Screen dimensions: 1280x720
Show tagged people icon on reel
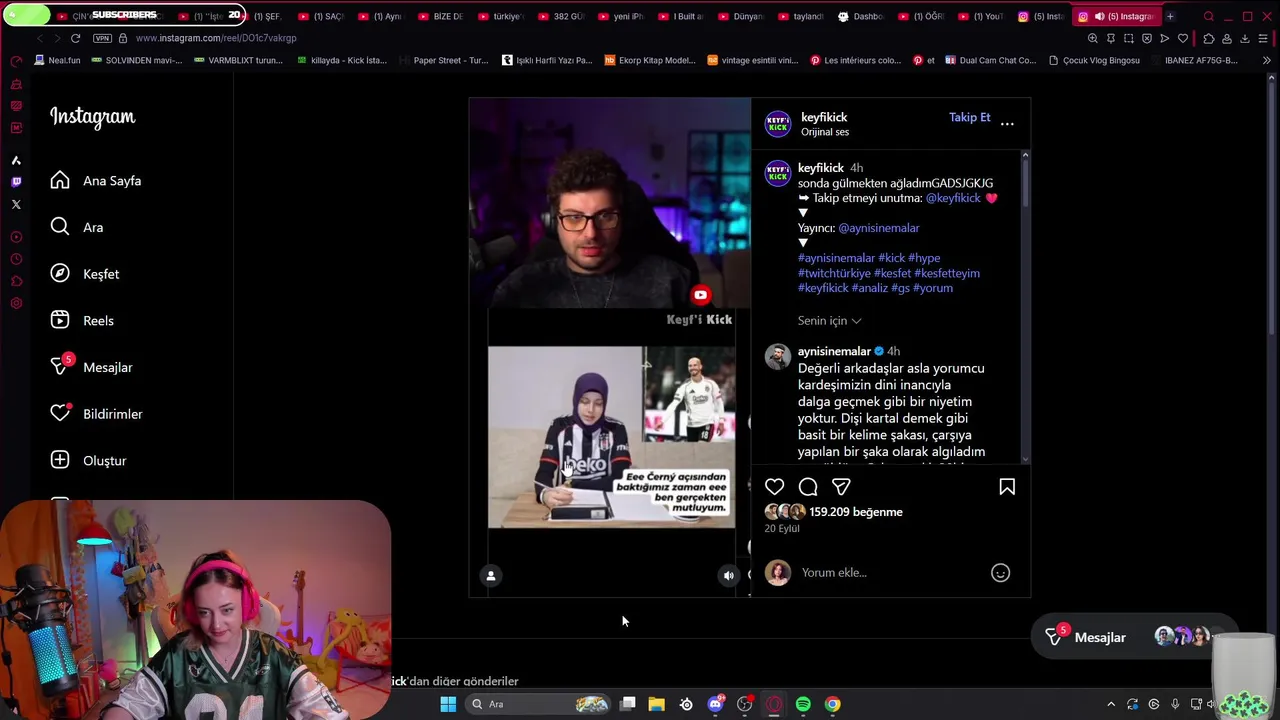coord(490,575)
